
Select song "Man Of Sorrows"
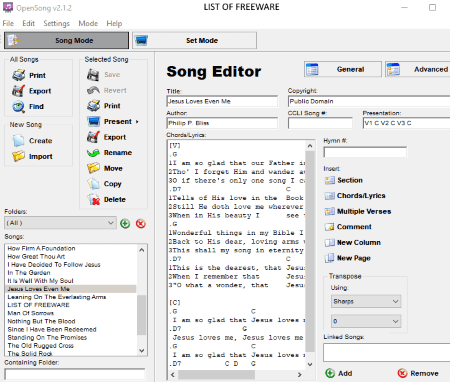point(30,313)
